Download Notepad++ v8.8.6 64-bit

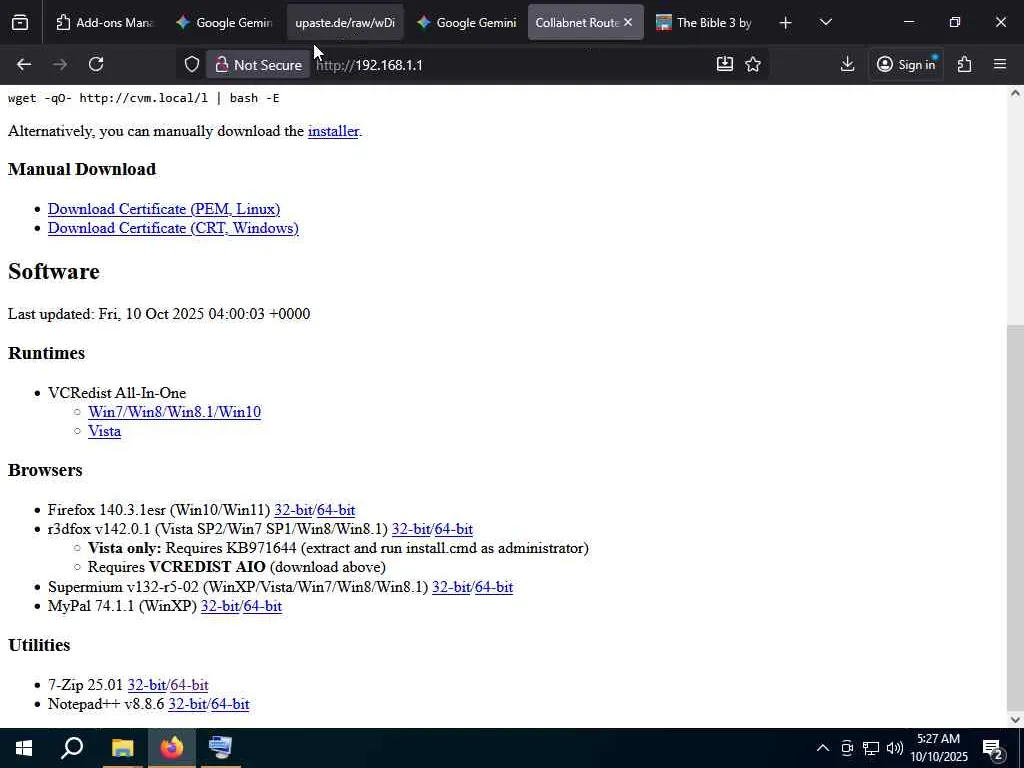click(231, 704)
